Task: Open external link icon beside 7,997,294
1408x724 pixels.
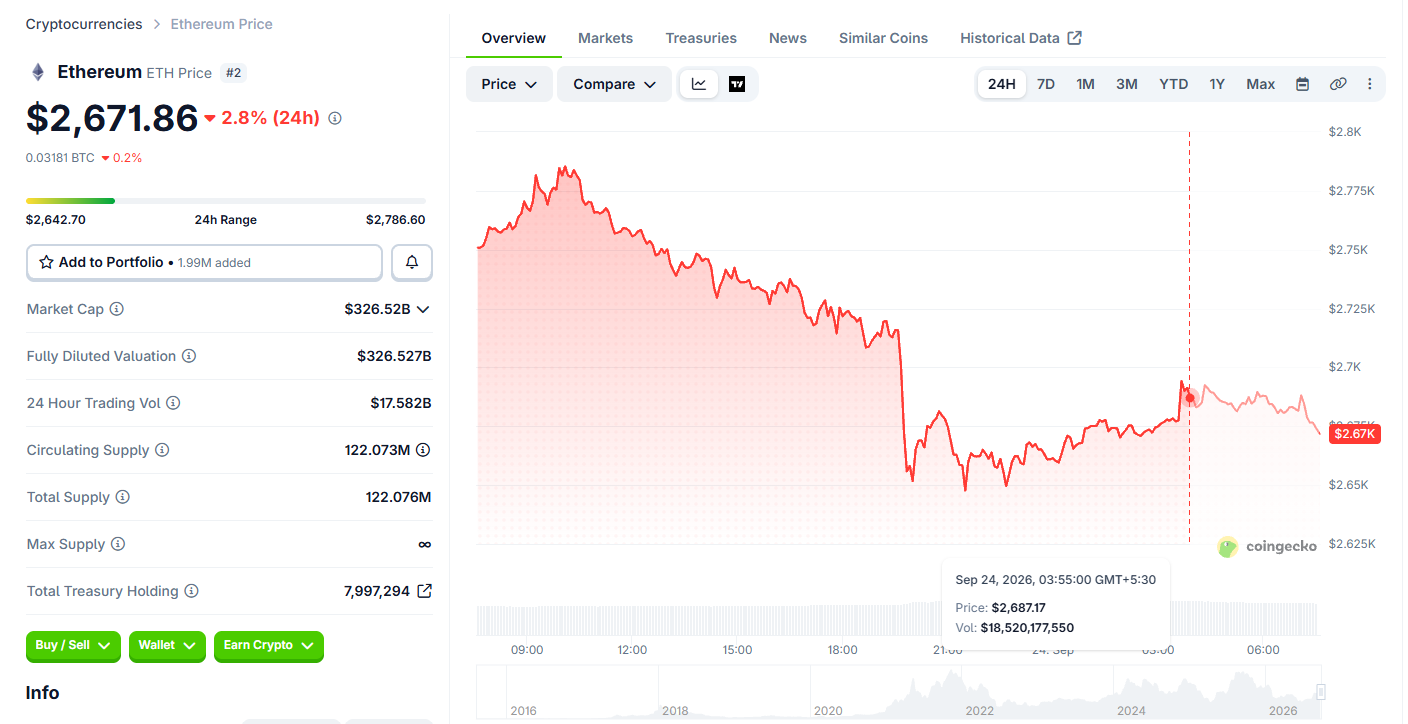Action: [x=424, y=591]
